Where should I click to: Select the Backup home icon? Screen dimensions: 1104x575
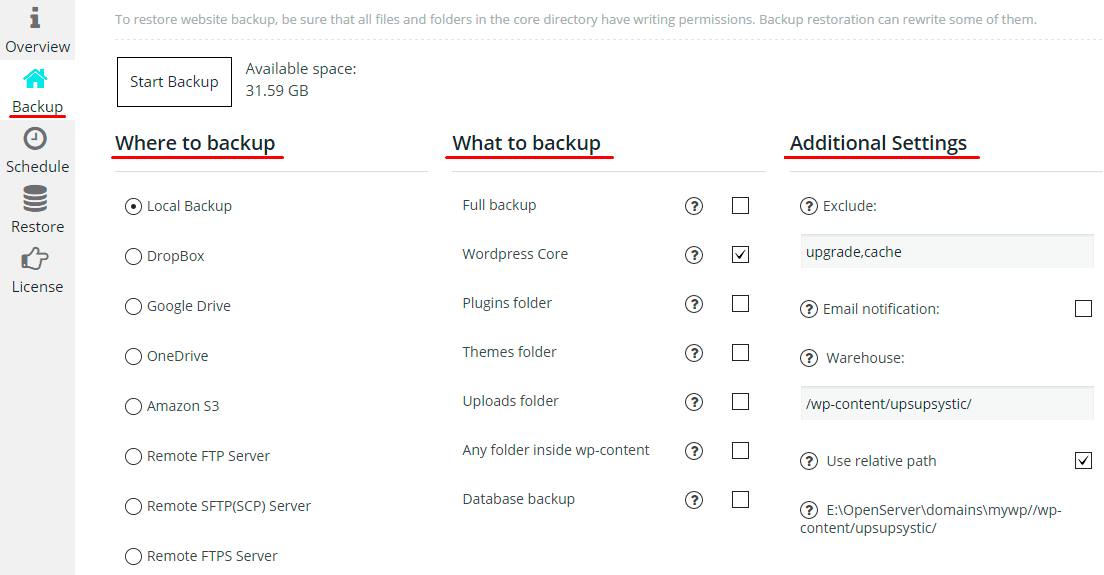35,78
